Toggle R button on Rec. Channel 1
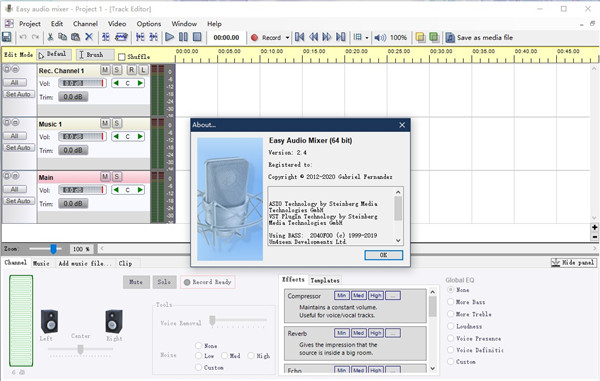Image resolution: width=600 pixels, height=381 pixels. (x=132, y=70)
